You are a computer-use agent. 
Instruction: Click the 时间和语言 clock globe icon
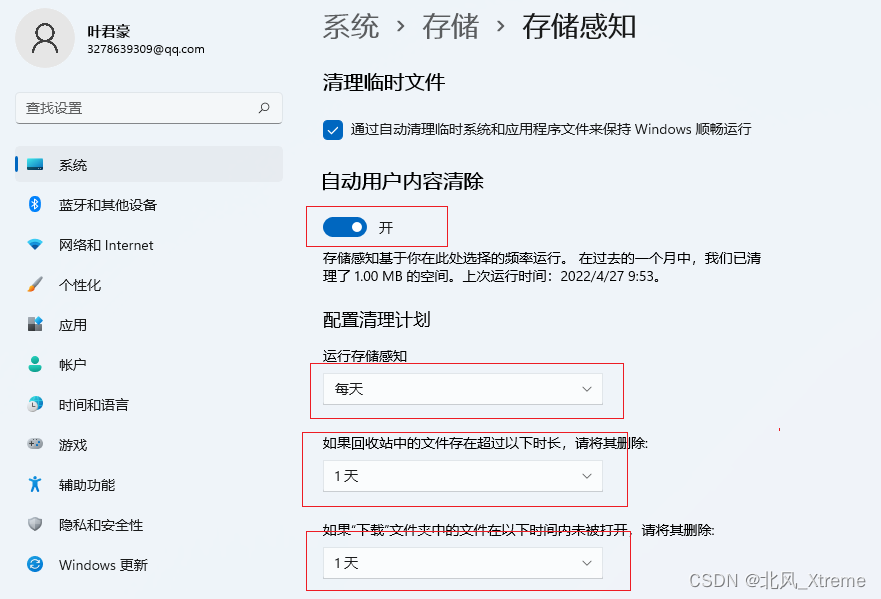[x=35, y=404]
